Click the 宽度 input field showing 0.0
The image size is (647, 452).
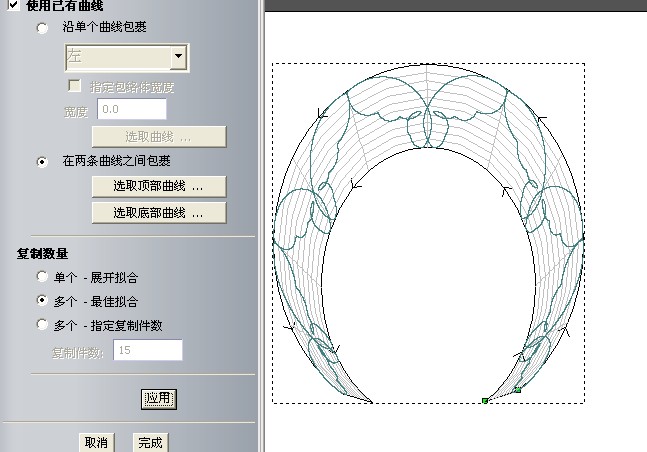pyautogui.click(x=132, y=109)
